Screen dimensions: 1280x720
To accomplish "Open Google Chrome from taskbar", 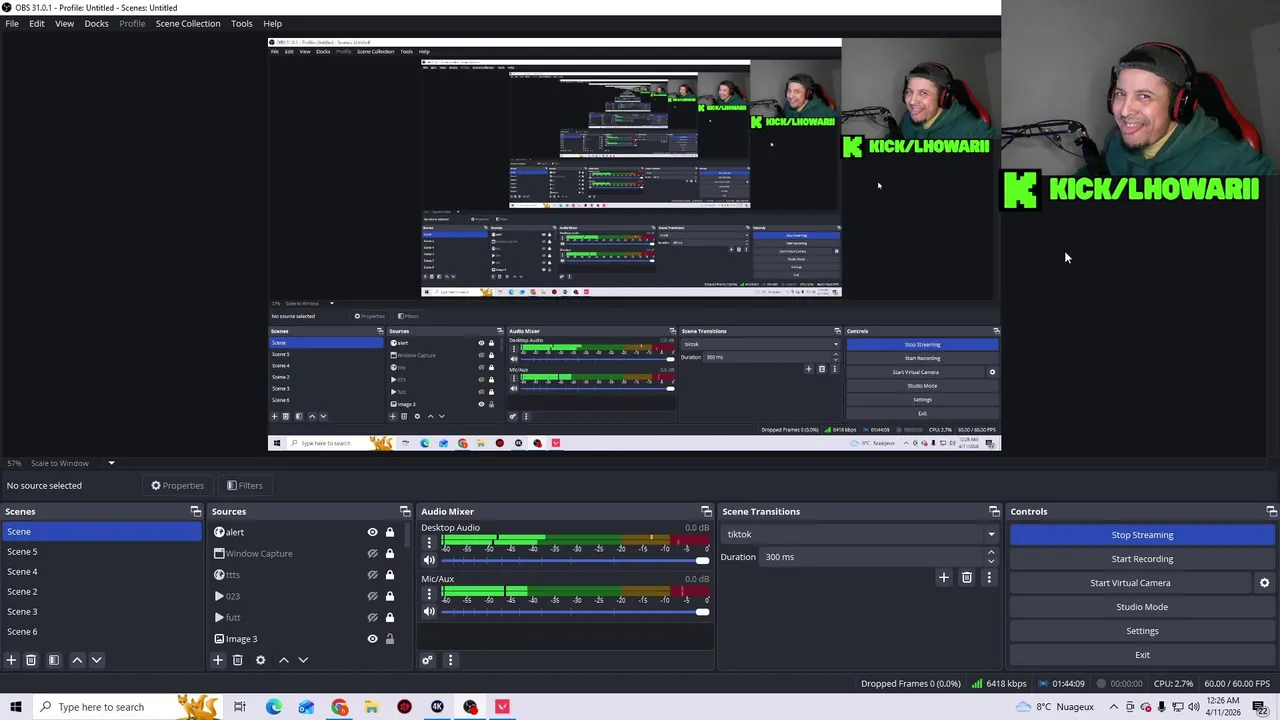I will (339, 707).
